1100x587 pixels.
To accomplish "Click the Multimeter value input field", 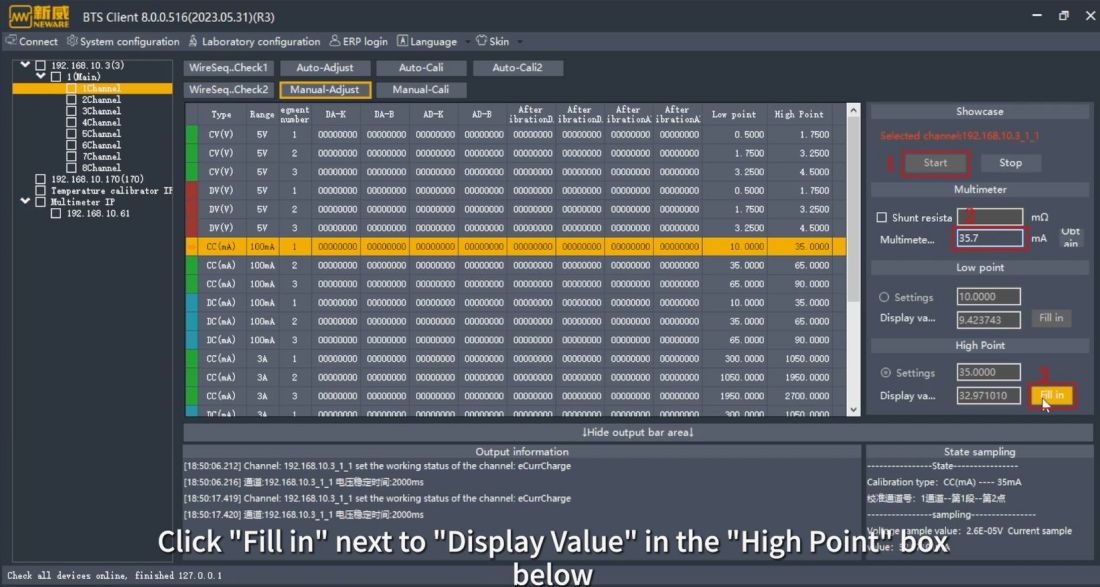I will click(x=989, y=238).
